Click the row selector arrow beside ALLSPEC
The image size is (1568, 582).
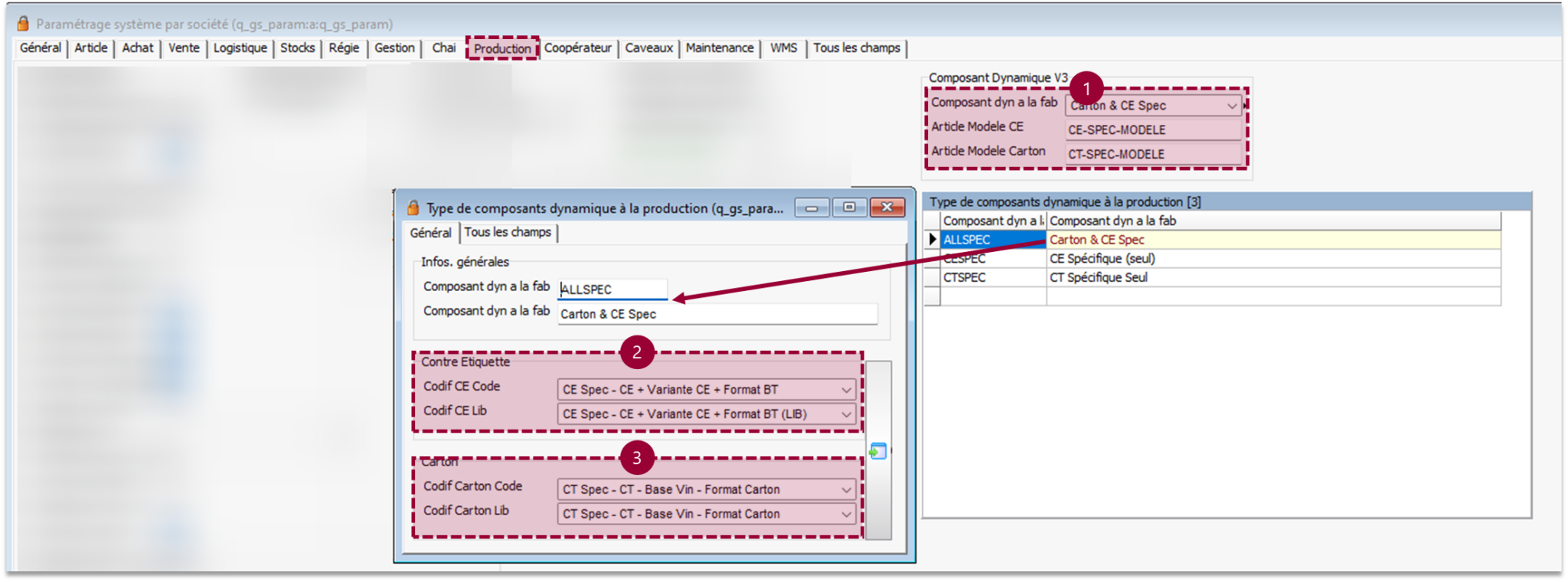click(932, 240)
